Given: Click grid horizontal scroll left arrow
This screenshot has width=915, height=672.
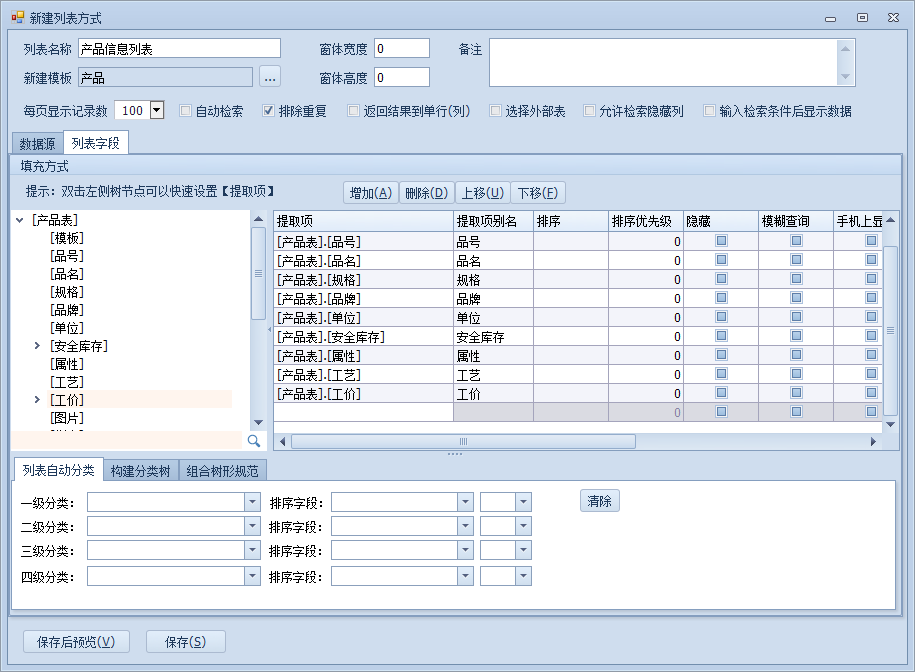Looking at the screenshot, I should point(282,442).
